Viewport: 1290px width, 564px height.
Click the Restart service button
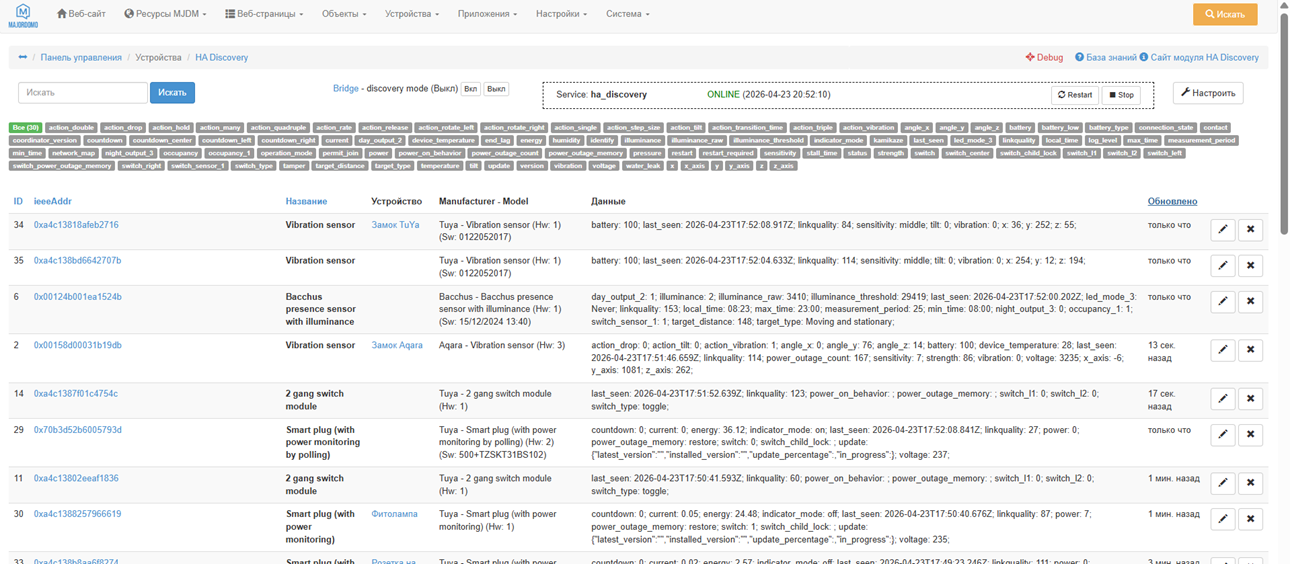pyautogui.click(x=1075, y=95)
